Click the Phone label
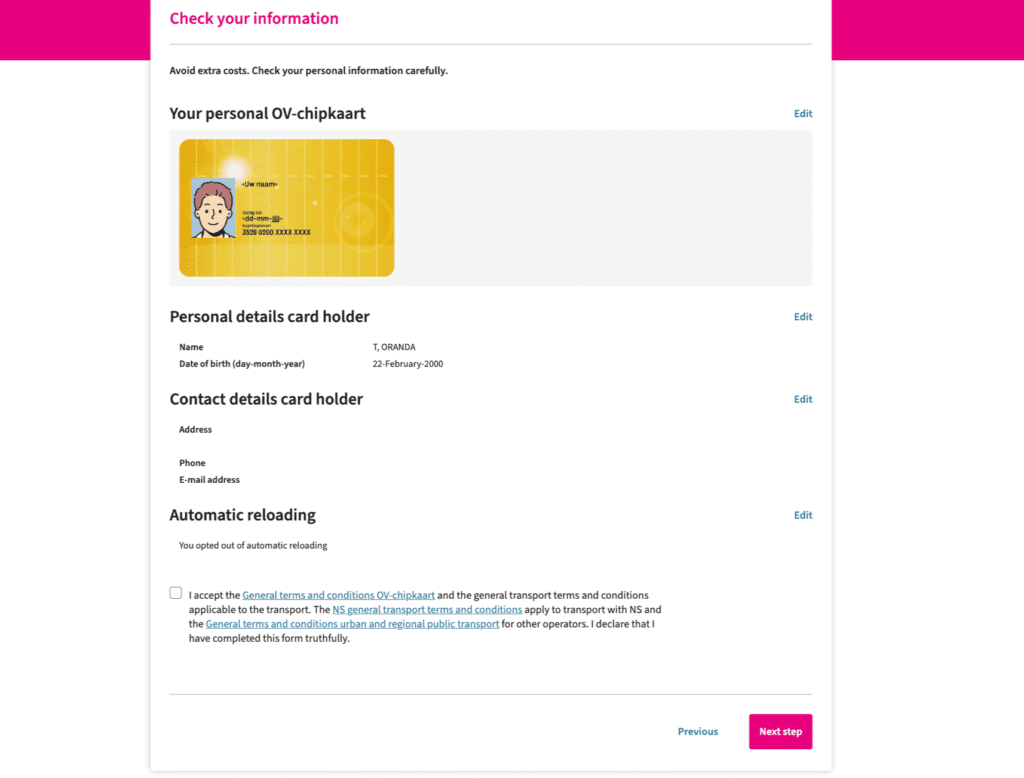 192,463
